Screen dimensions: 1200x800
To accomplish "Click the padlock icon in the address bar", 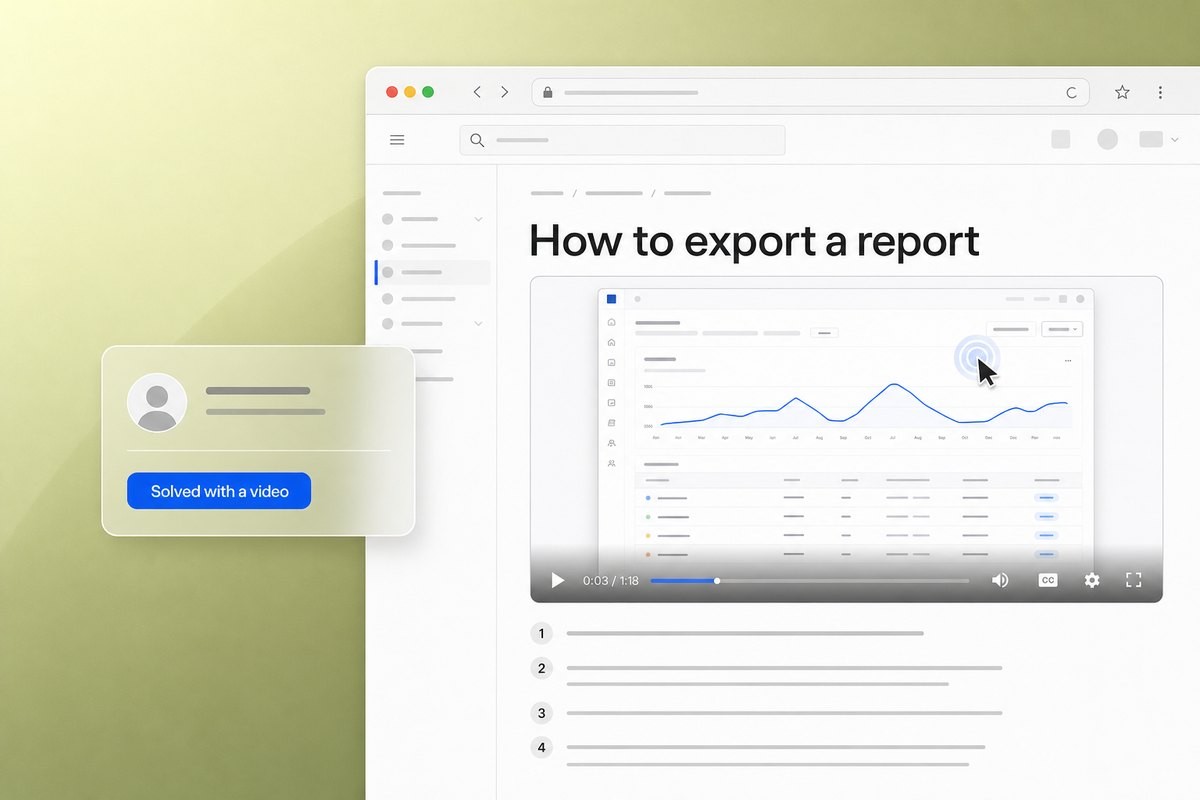I will tap(547, 92).
